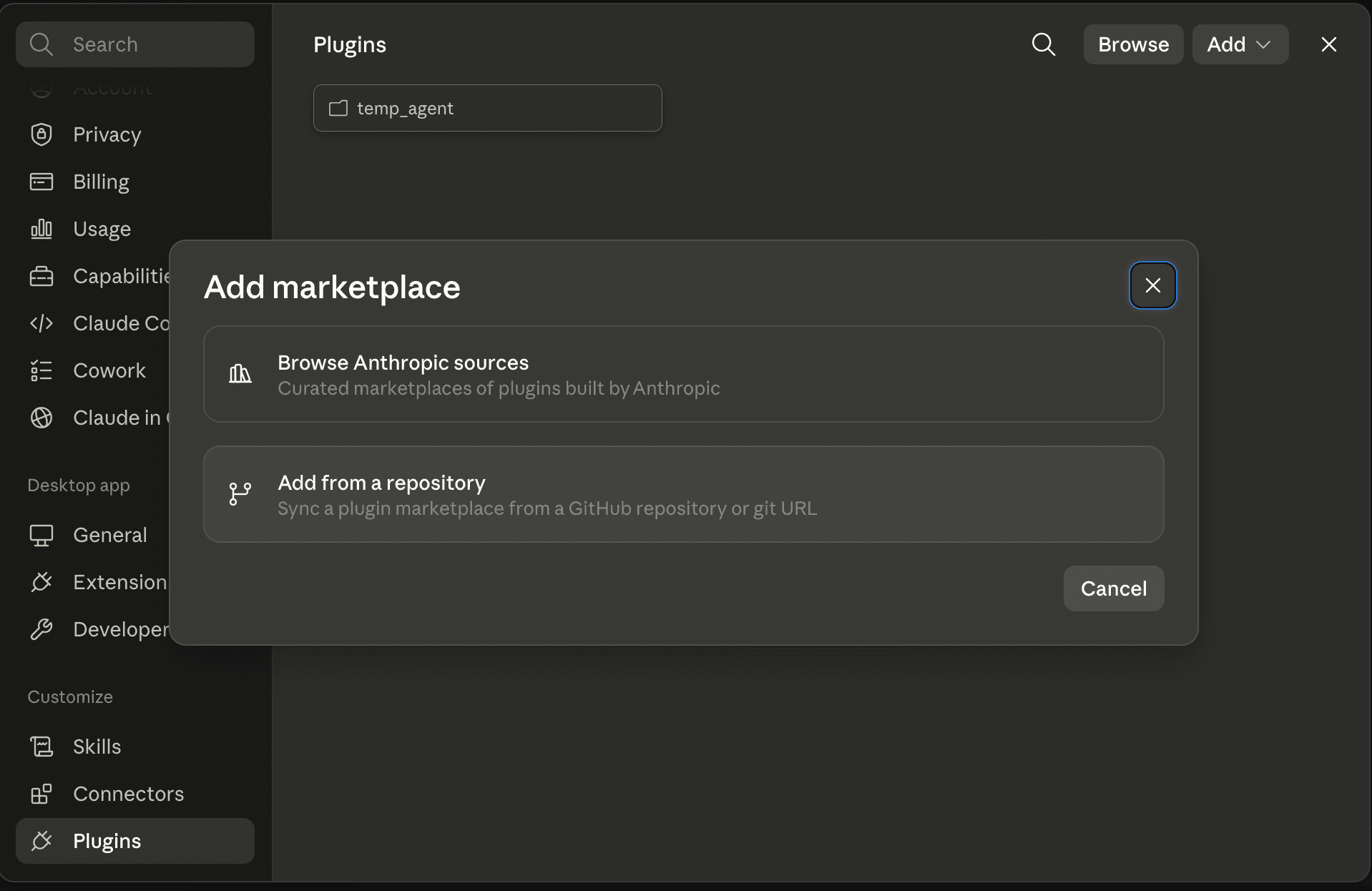Screen dimensions: 1372x891
Task: Click the Extensions plug icon
Action: pos(41,582)
